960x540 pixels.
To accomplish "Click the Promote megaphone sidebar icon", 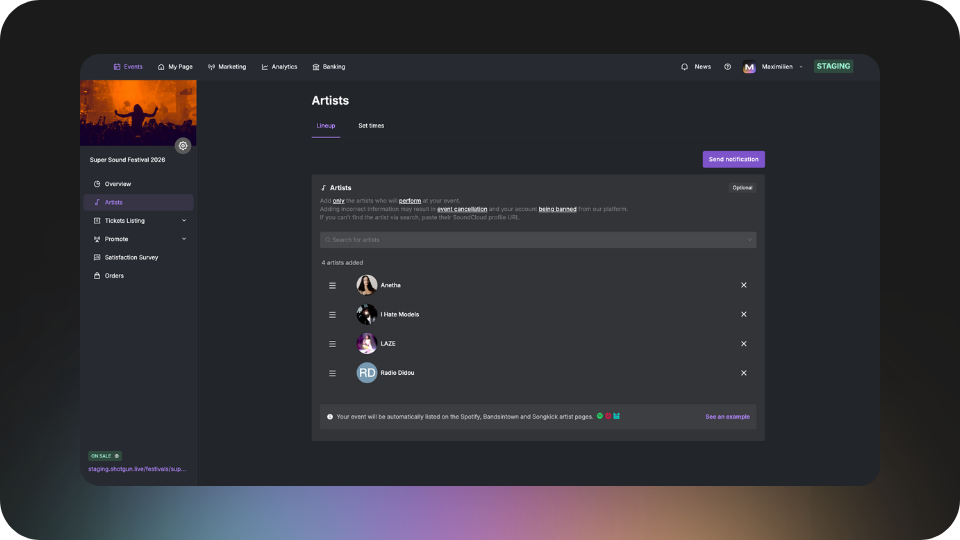I will 97,239.
